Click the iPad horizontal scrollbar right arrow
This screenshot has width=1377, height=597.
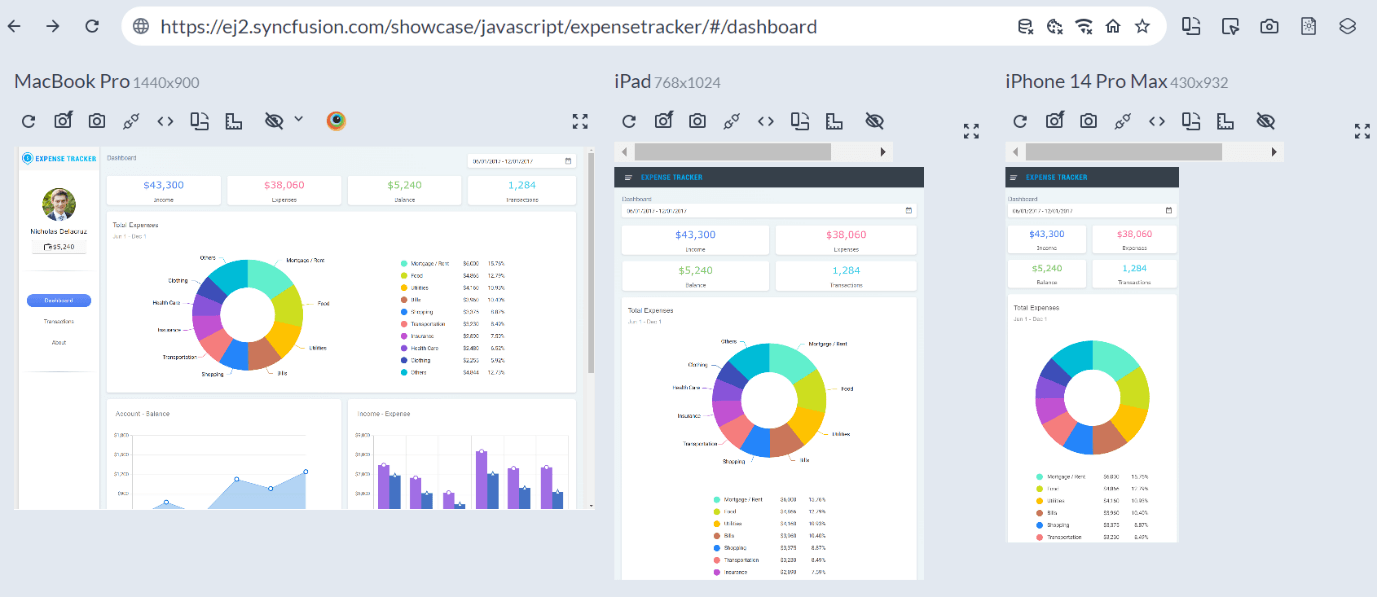coord(883,152)
